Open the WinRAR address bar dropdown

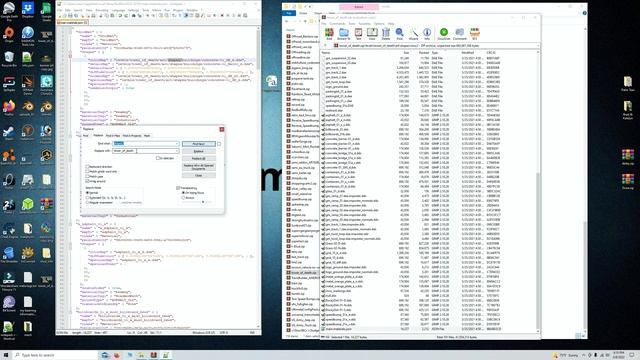[x=538, y=45]
